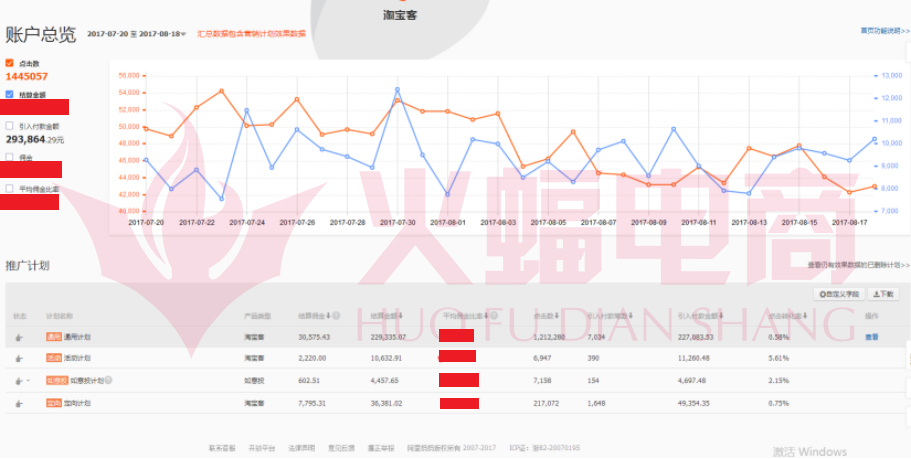The image size is (911, 459).
Task: Click 结算佣金 value 30,575.43
Action: [314, 337]
